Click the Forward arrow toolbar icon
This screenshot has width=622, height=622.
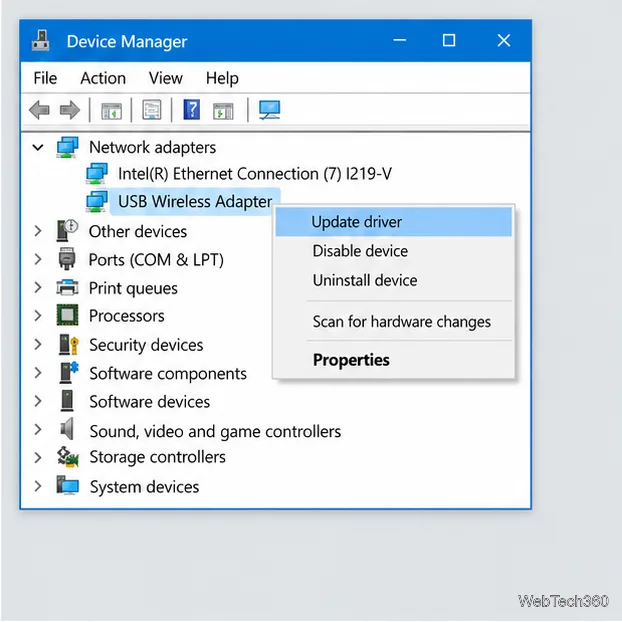click(70, 110)
